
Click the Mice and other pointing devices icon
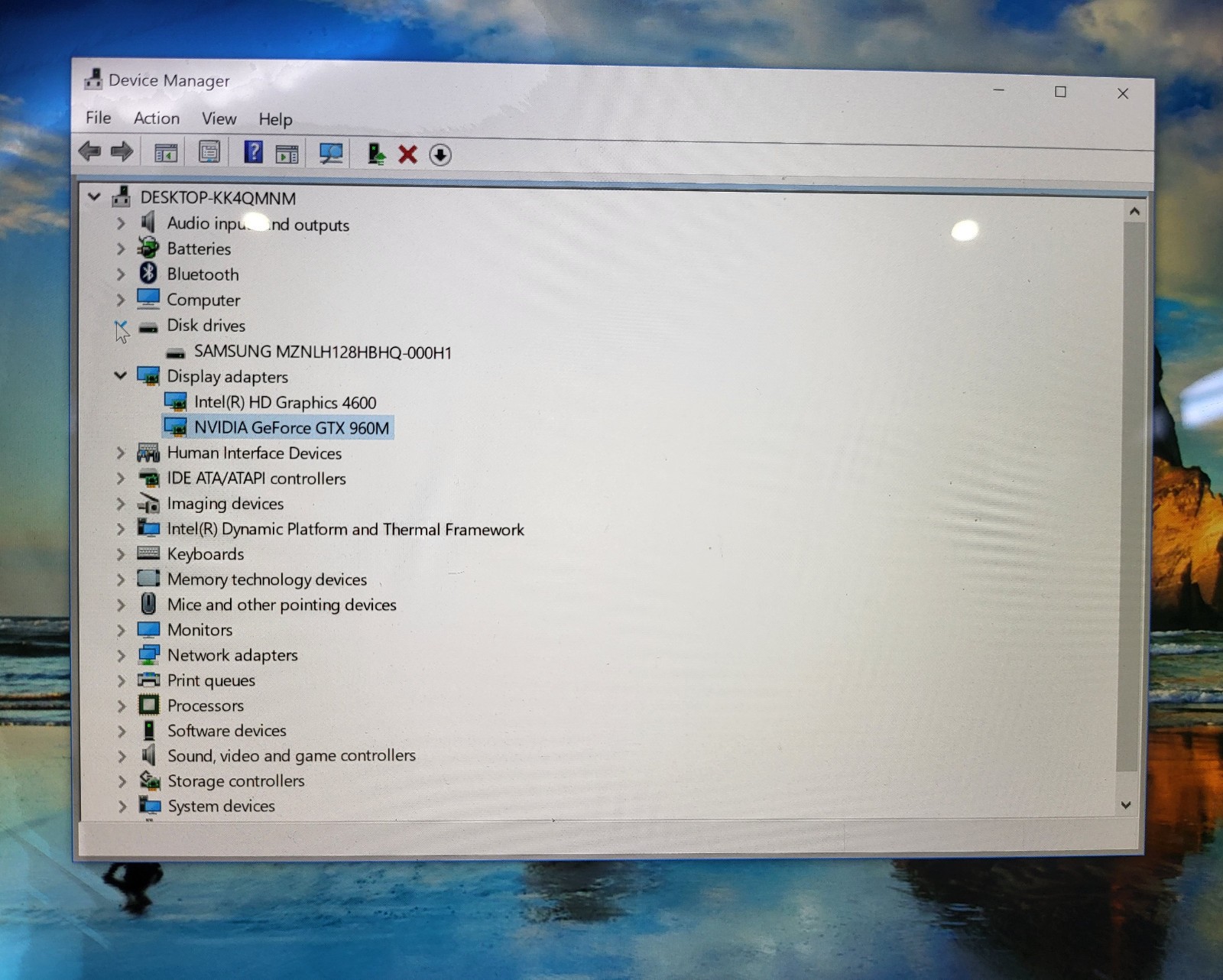point(148,604)
